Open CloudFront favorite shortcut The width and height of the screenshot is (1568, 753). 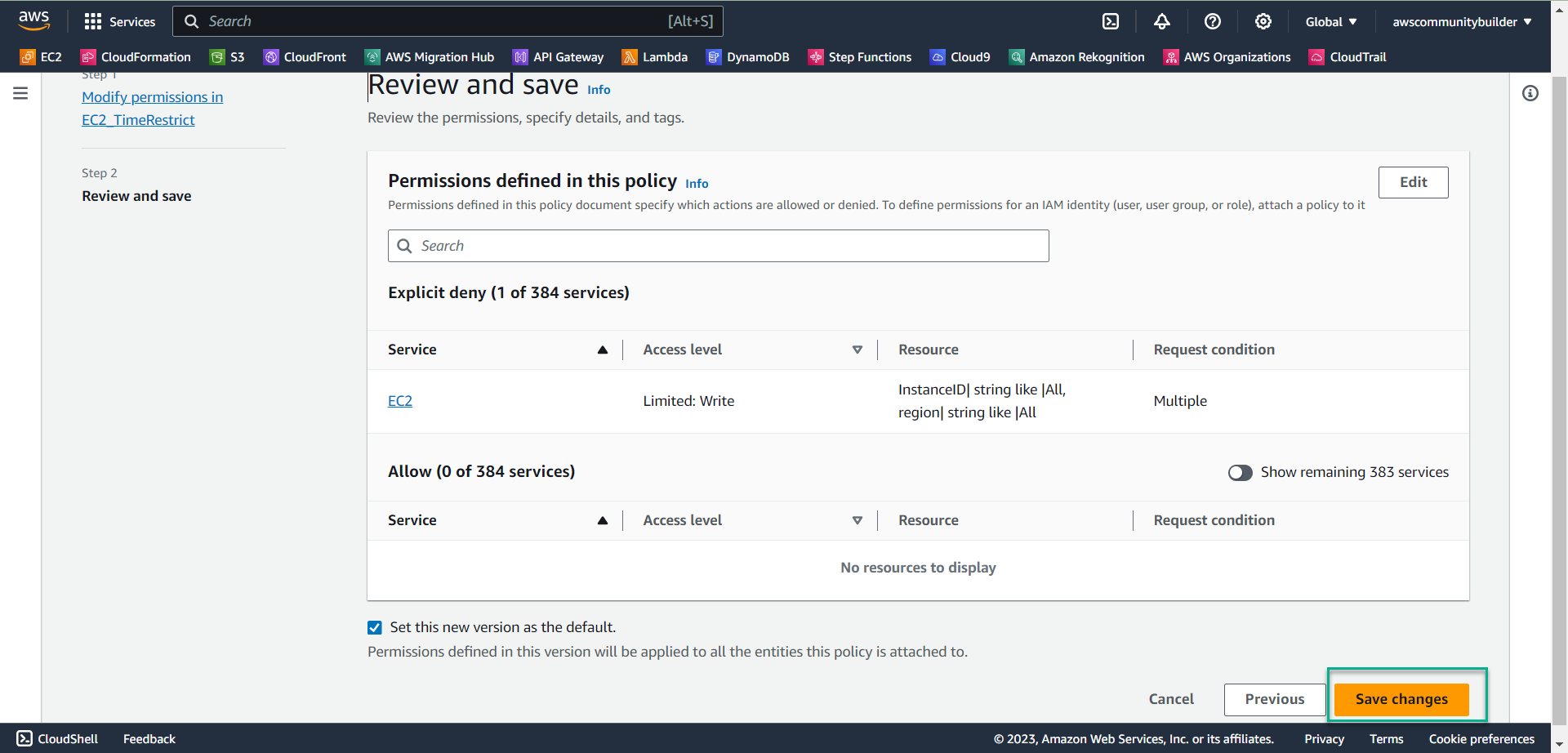305,57
